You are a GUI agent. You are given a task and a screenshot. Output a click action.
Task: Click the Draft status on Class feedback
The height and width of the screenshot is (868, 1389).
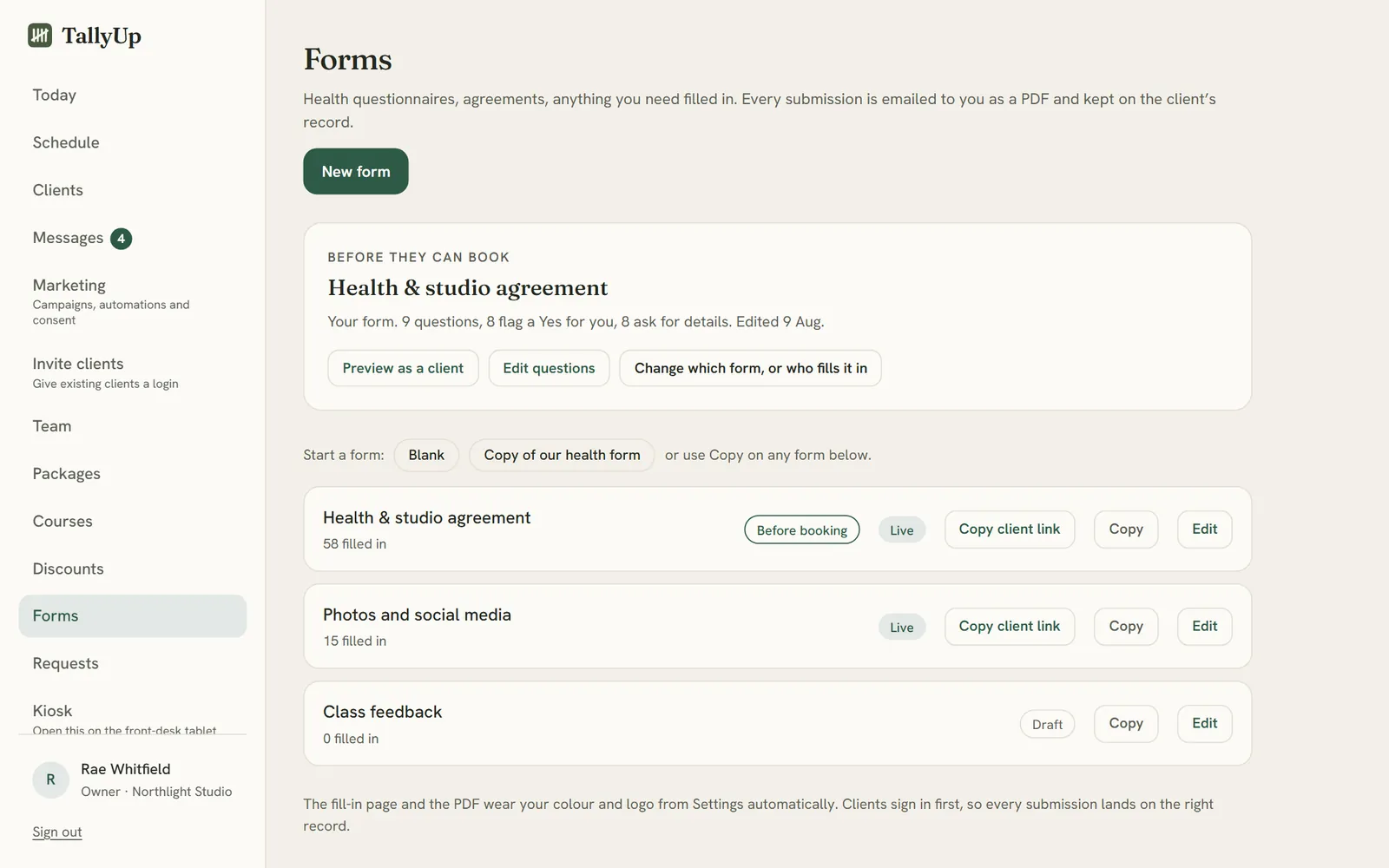tap(1047, 725)
